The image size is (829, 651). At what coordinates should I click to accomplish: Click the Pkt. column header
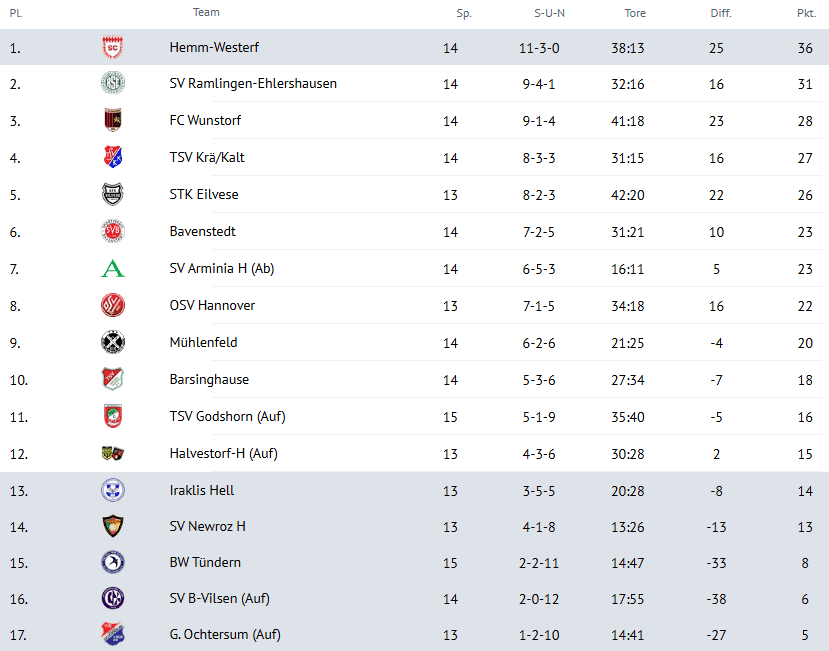pos(806,14)
